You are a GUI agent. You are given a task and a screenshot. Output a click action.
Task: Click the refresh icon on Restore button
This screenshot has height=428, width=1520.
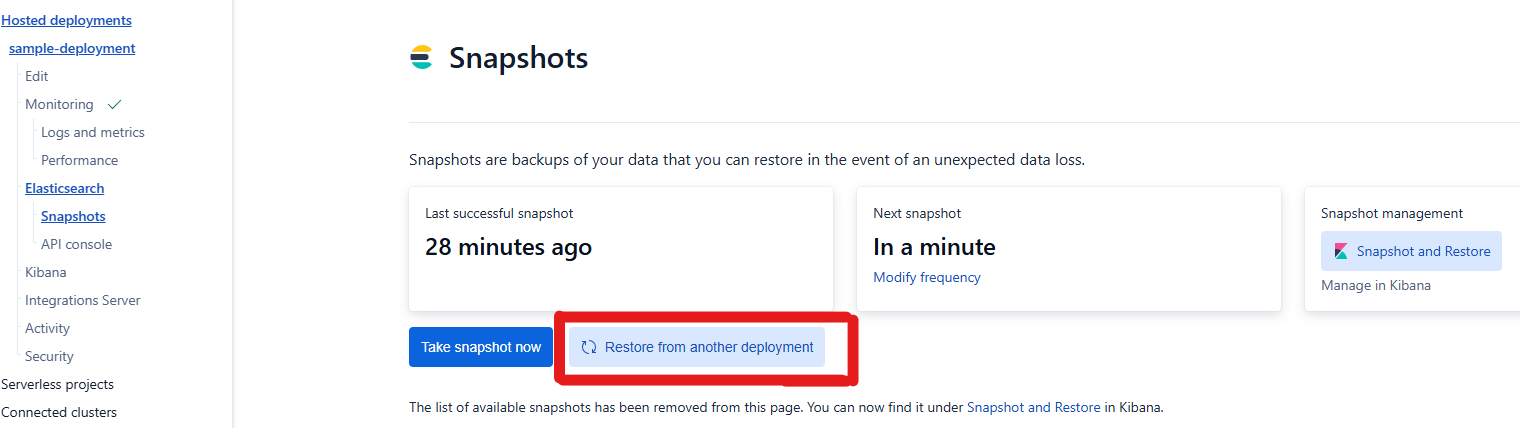click(589, 347)
